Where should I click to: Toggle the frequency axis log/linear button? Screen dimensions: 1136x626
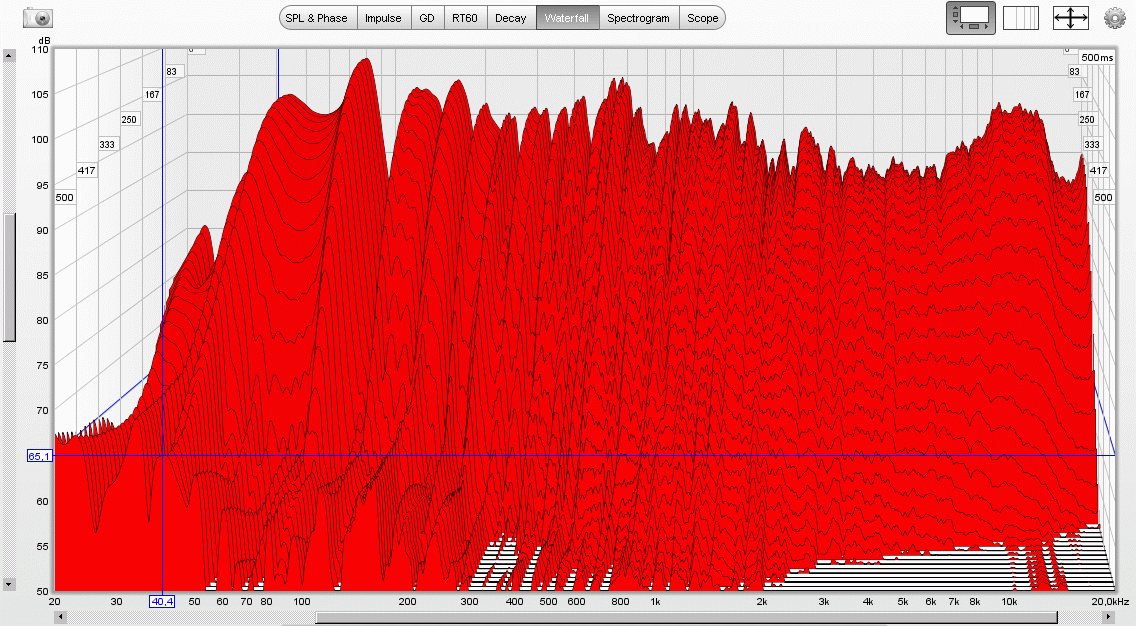pyautogui.click(x=1020, y=17)
